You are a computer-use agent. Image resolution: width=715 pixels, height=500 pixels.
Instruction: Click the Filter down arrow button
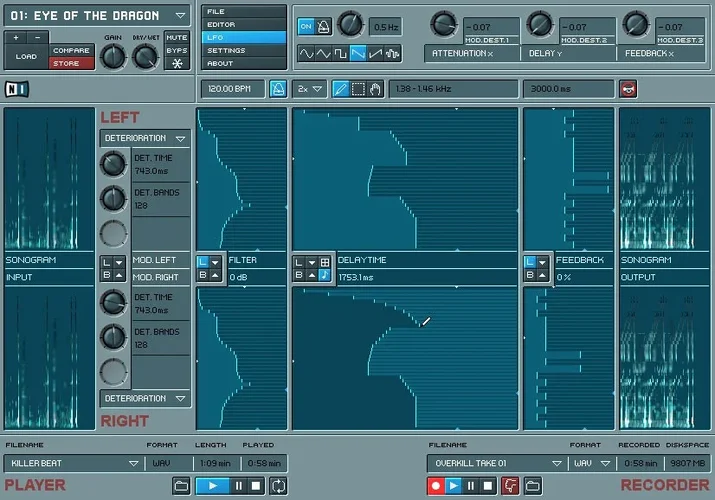click(x=215, y=262)
